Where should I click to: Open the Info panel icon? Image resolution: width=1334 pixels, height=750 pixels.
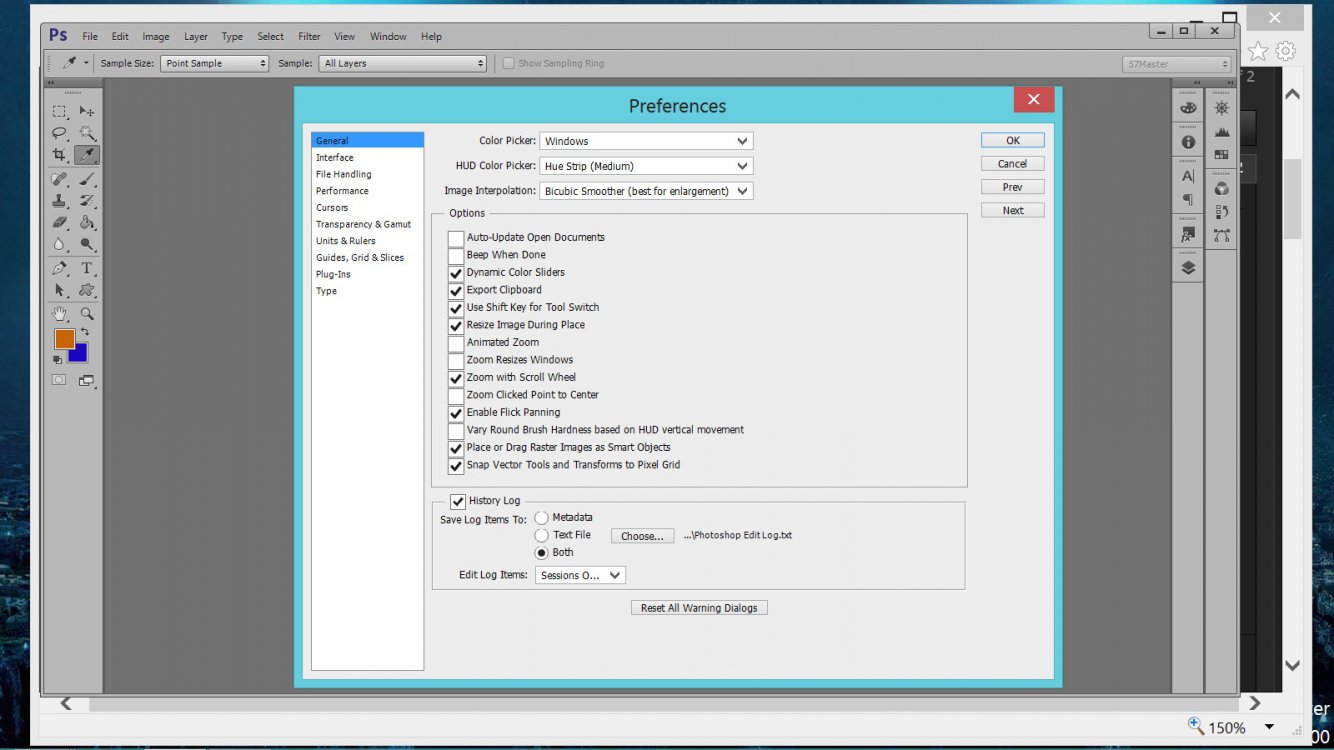[1188, 142]
